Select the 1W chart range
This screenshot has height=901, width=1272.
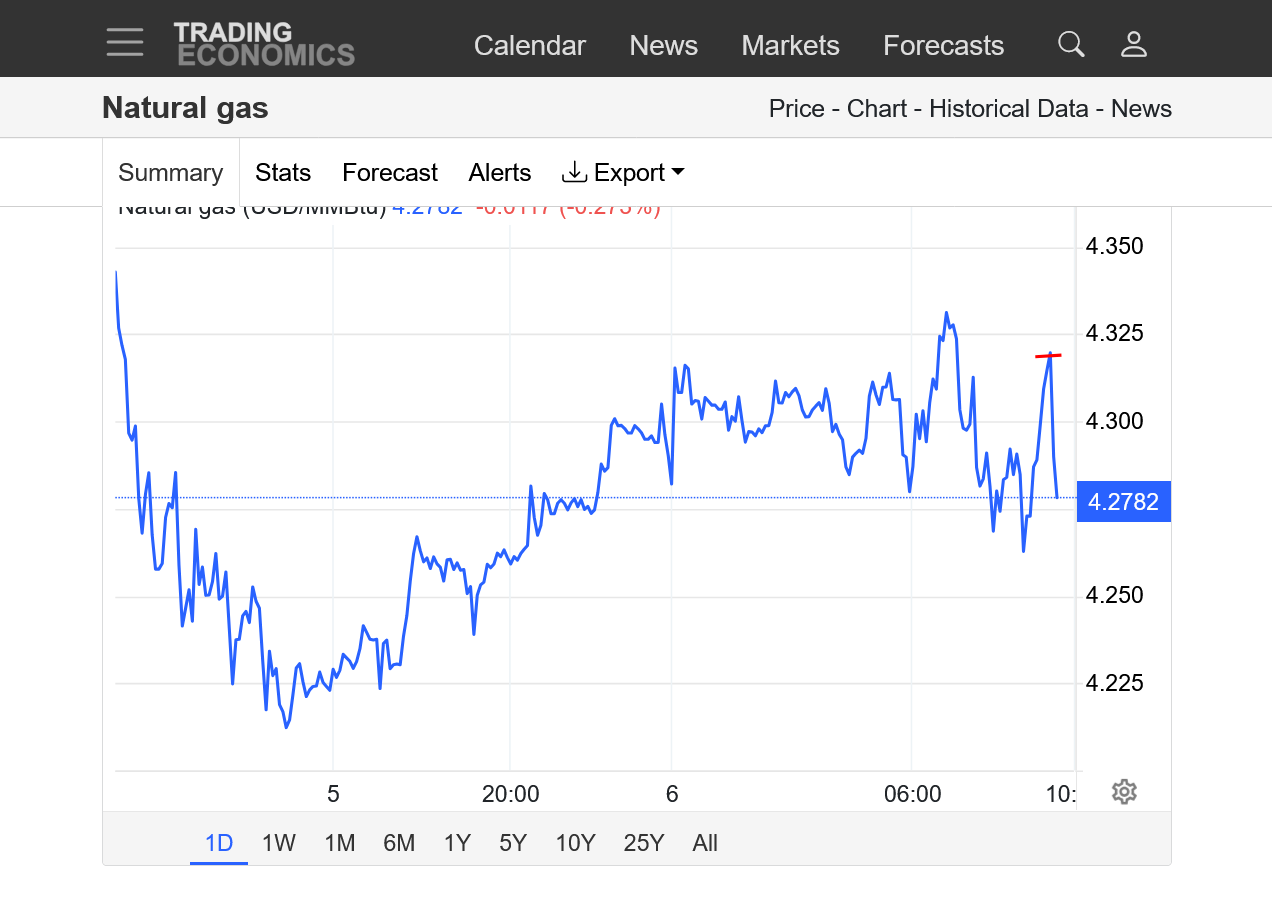click(x=279, y=843)
